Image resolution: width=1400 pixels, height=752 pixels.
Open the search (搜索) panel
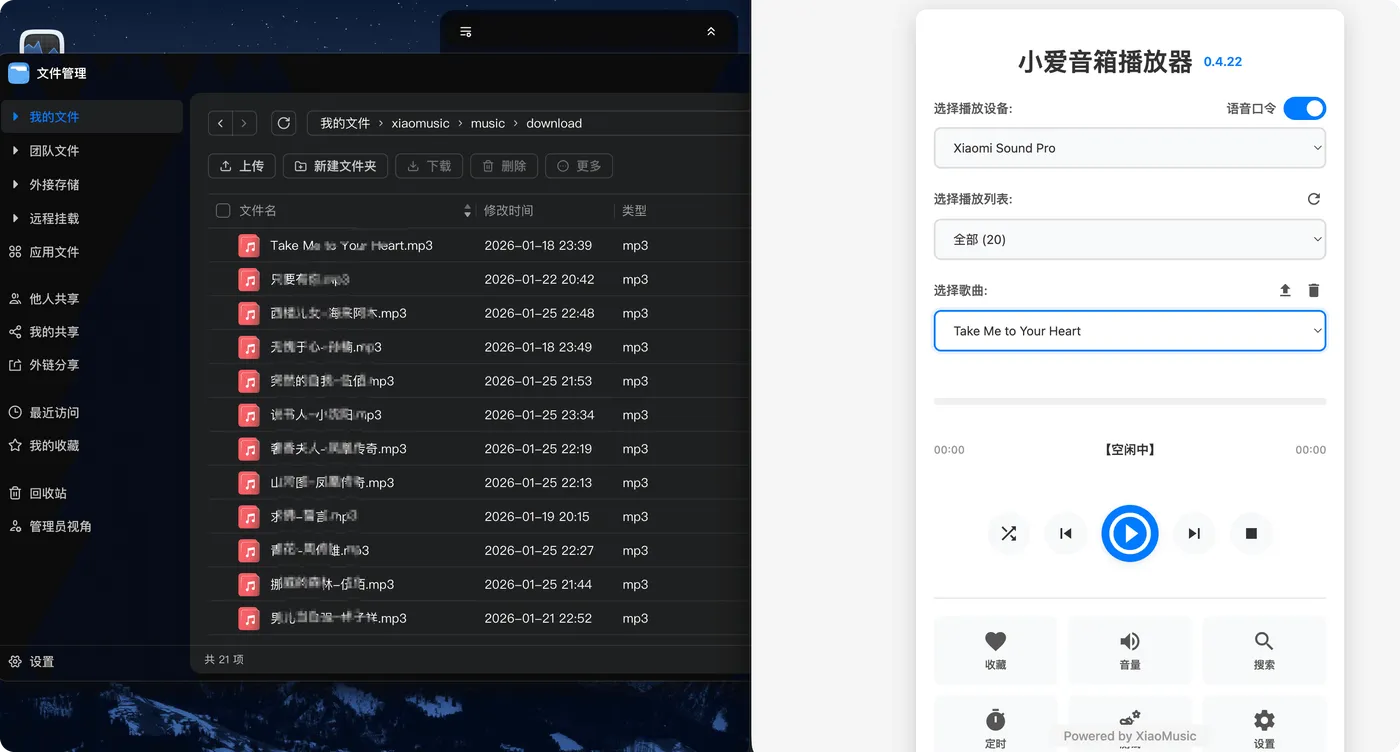click(1264, 650)
